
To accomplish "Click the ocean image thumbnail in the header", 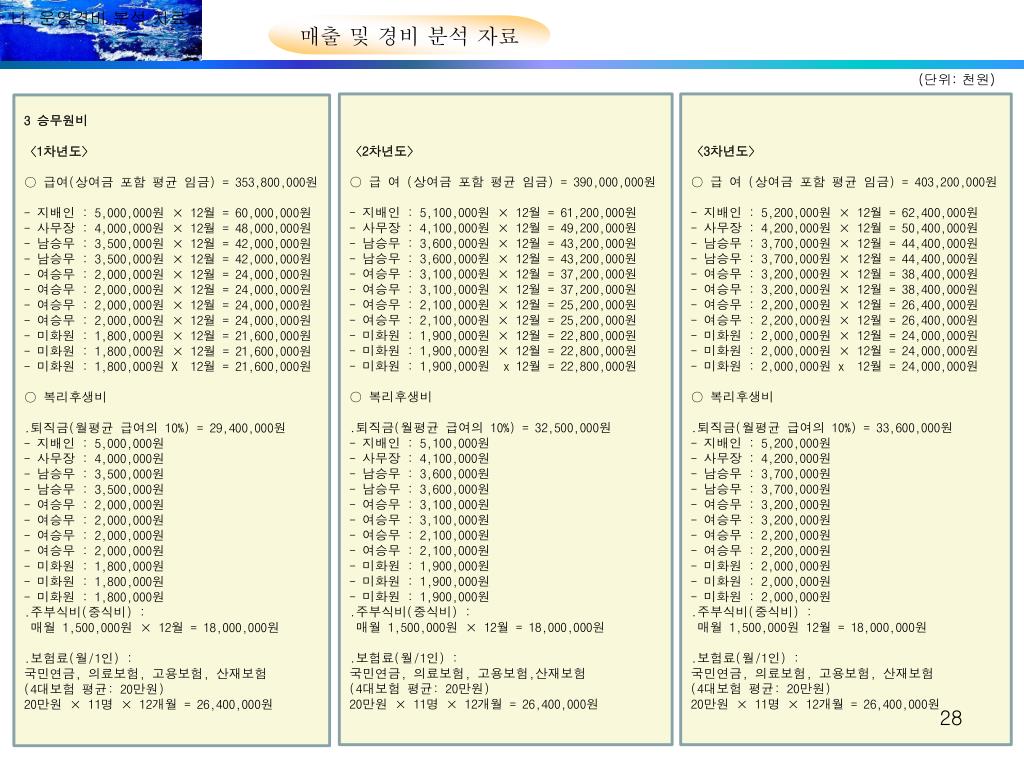I will click(x=101, y=30).
